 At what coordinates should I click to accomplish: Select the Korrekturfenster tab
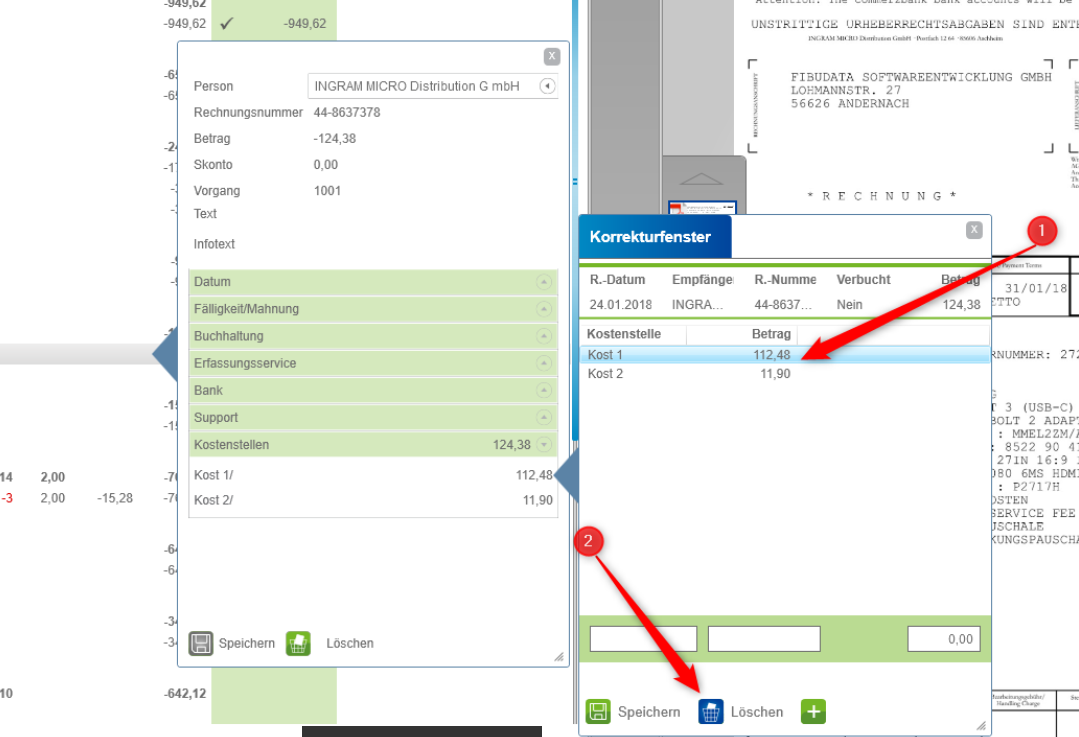tap(654, 237)
